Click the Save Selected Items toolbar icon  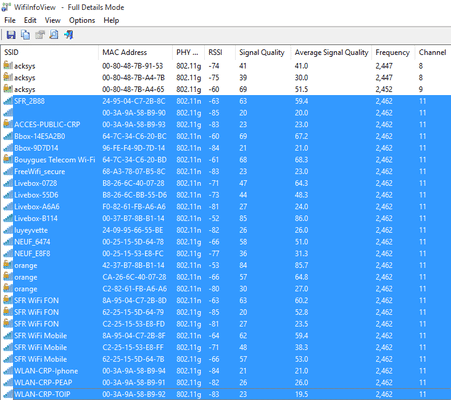pos(11,35)
